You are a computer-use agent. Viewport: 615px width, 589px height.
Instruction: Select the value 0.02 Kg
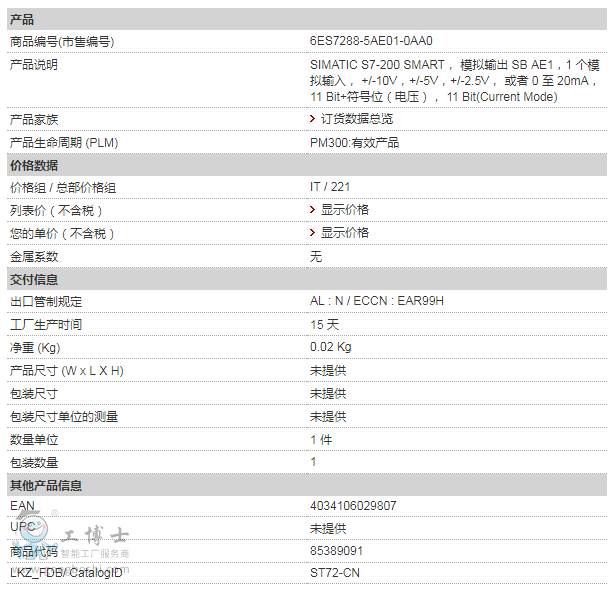tap(331, 347)
